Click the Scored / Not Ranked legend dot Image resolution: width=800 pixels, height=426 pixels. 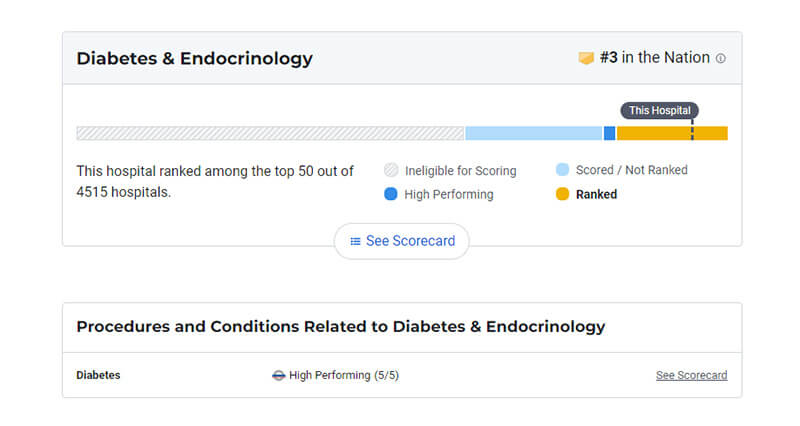[562, 169]
